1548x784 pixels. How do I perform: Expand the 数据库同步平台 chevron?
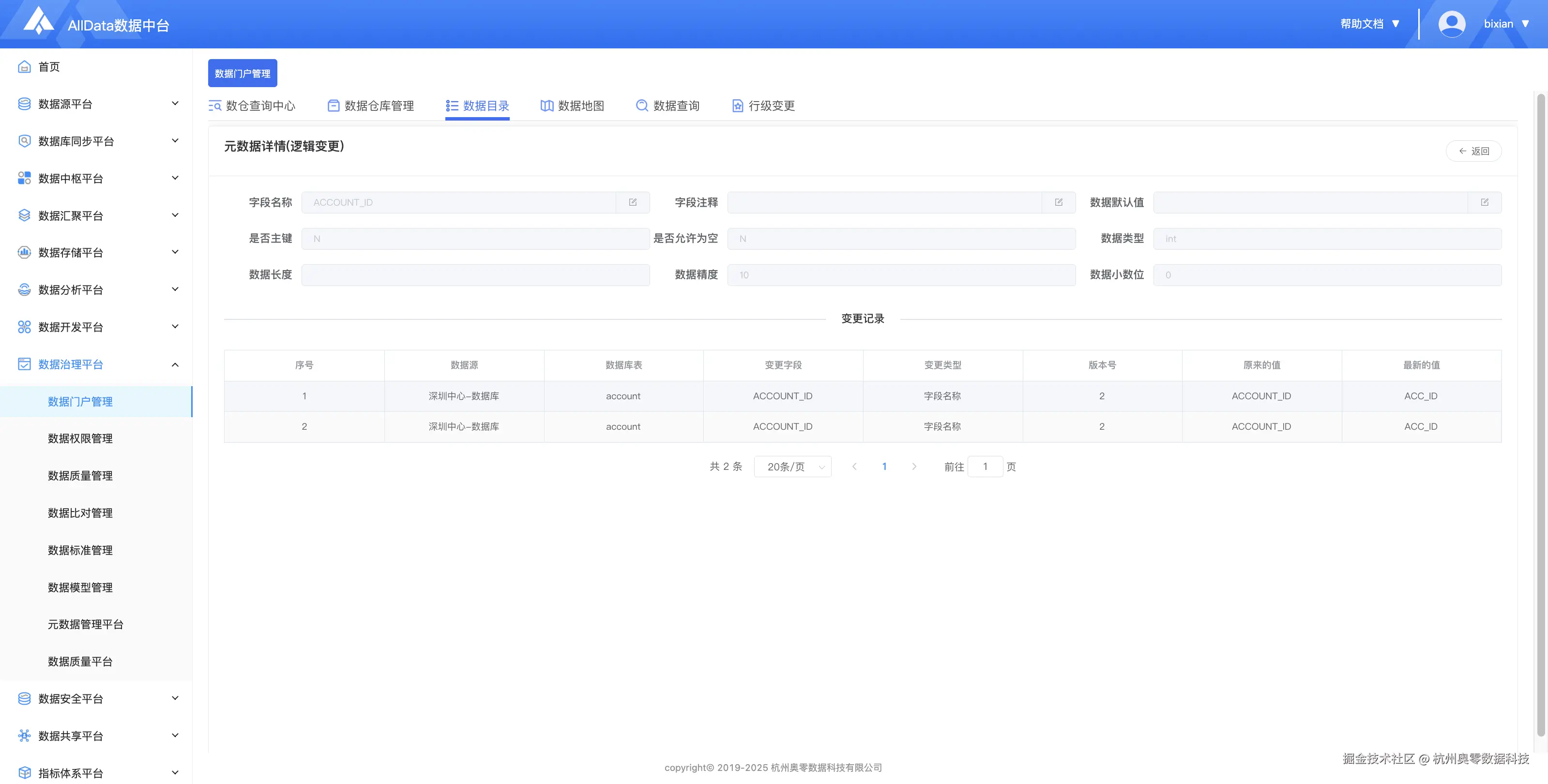tap(176, 141)
